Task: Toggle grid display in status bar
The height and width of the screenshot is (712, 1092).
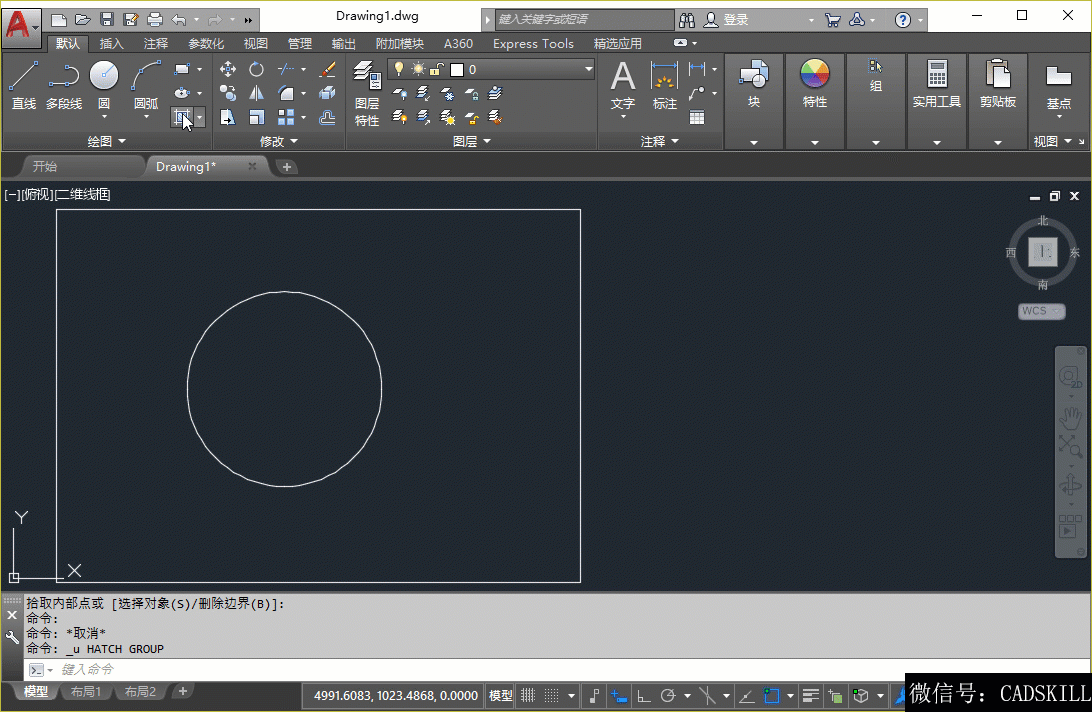Action: point(527,696)
